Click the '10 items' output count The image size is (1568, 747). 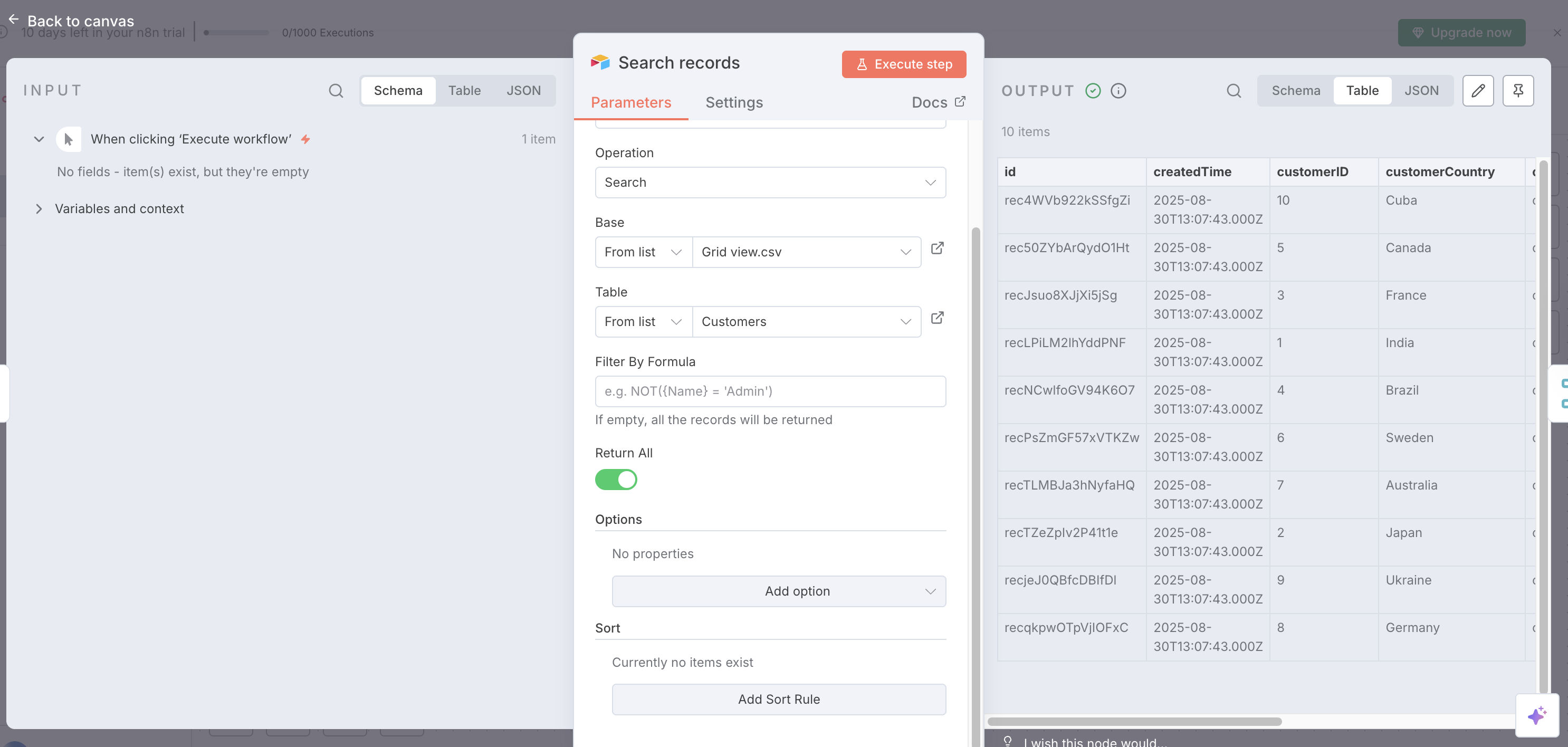(x=1025, y=132)
